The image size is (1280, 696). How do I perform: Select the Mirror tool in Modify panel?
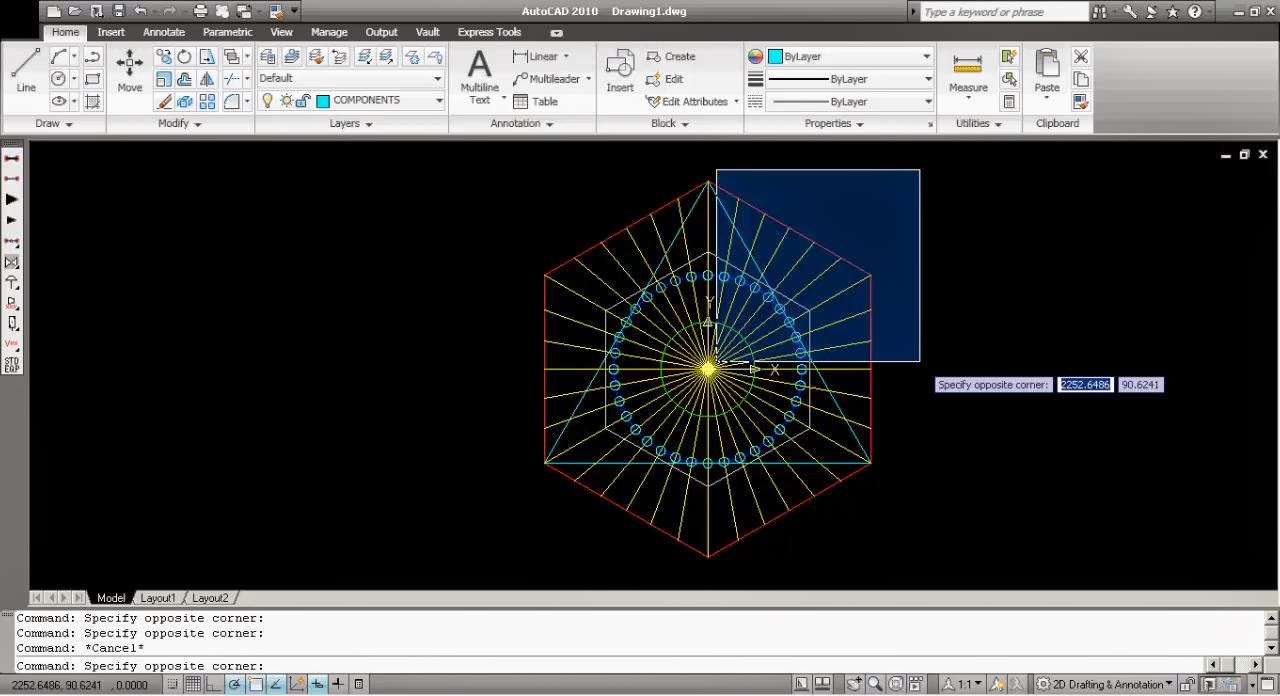point(208,78)
